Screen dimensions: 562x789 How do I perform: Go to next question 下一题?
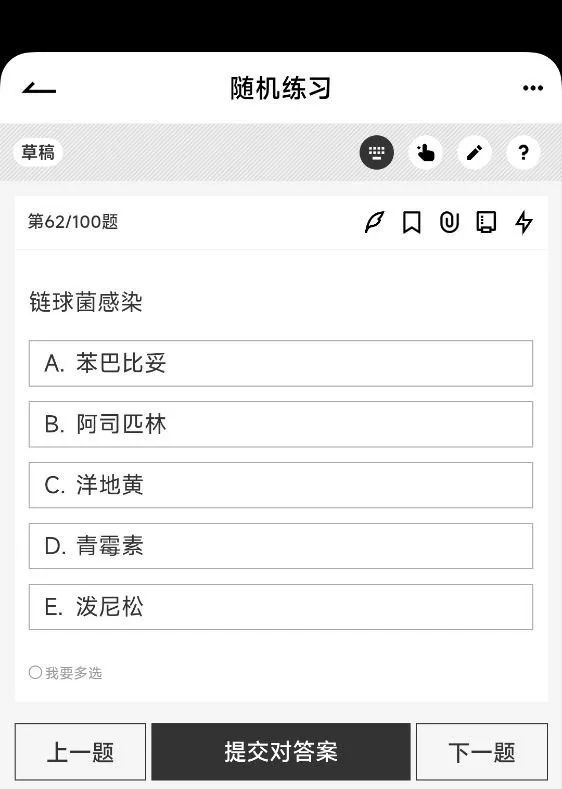(482, 752)
